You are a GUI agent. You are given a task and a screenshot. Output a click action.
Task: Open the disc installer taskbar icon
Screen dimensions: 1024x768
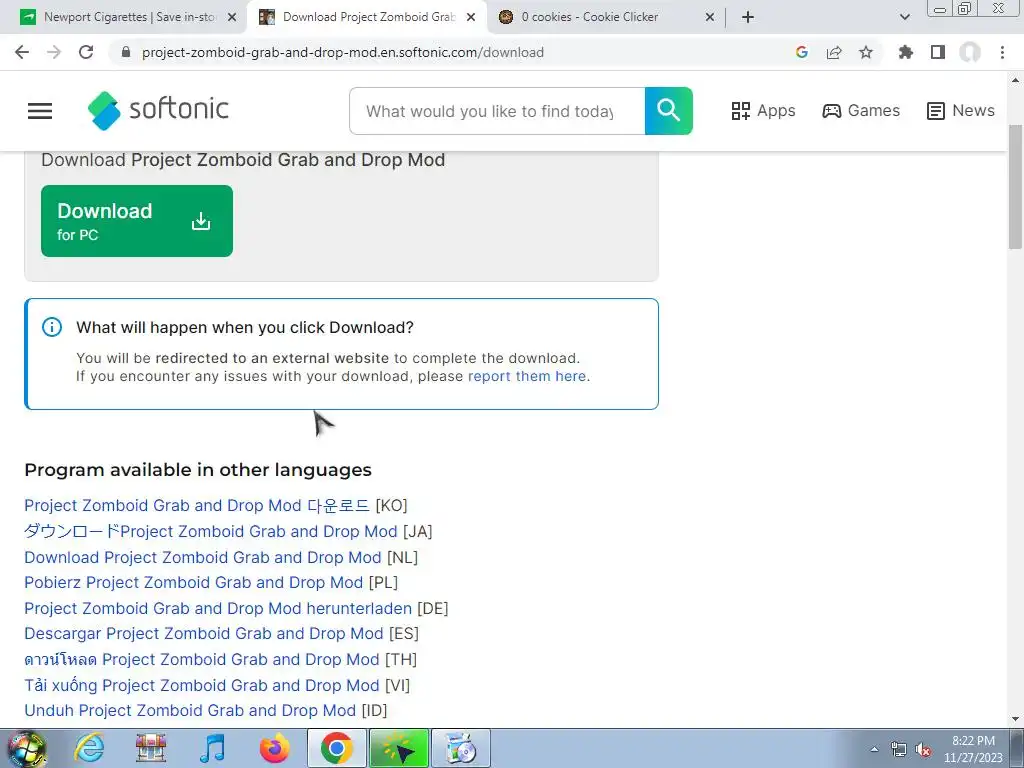pos(461,748)
